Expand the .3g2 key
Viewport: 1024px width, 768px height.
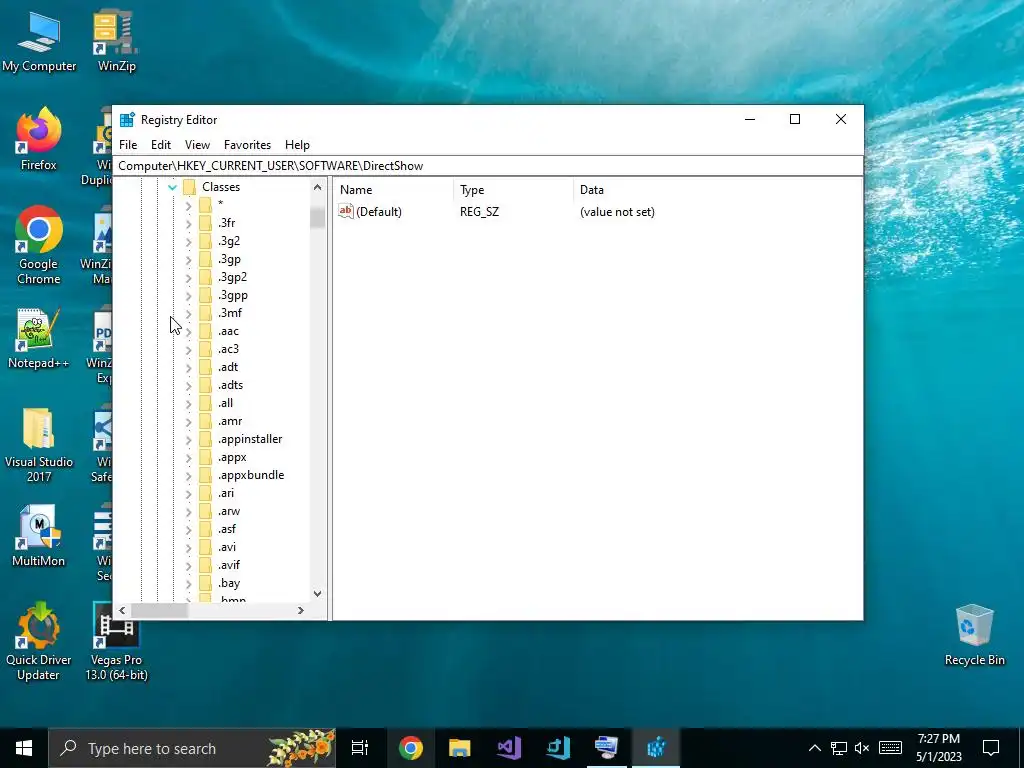tap(189, 242)
